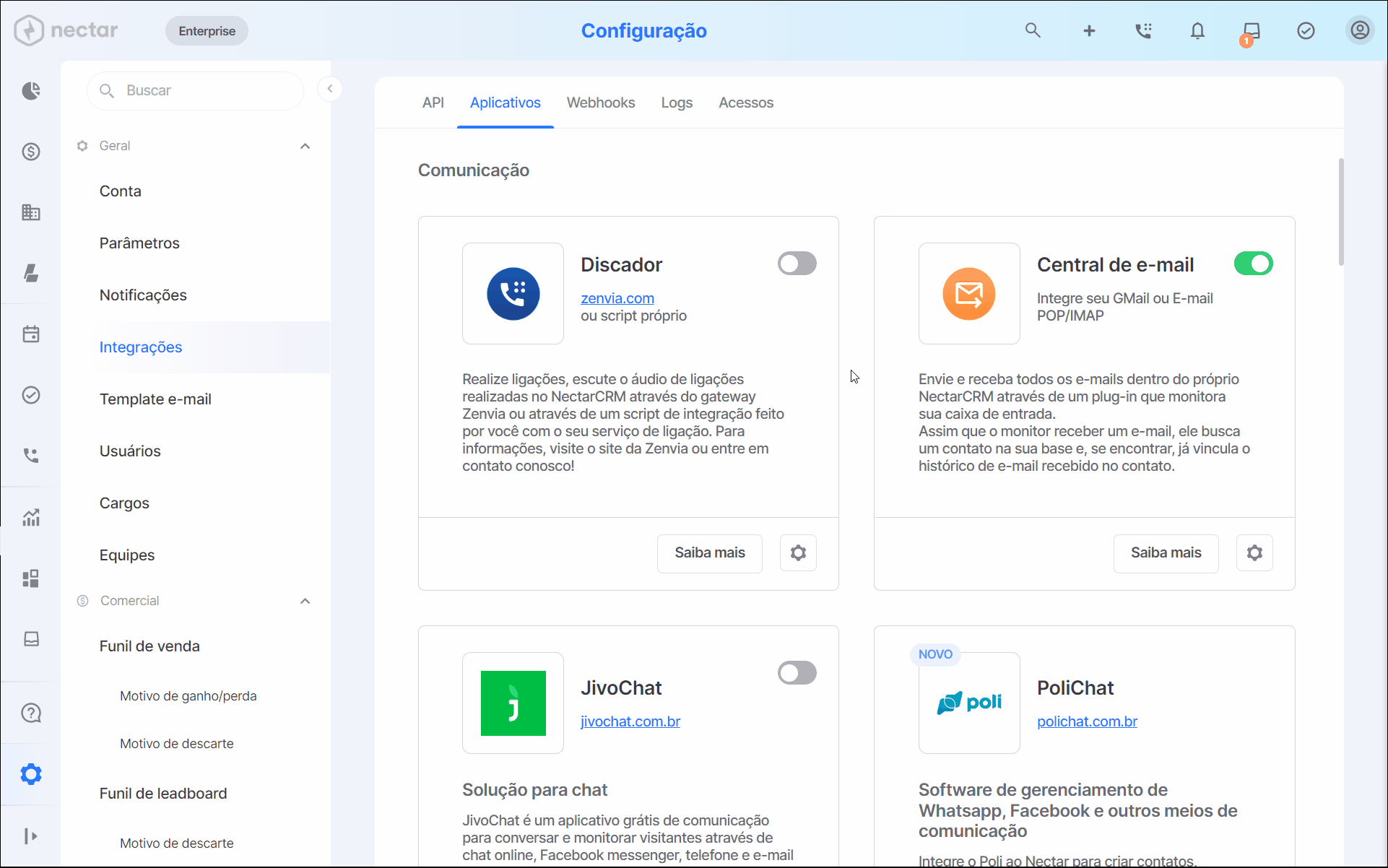Open Discador settings gear
This screenshot has width=1388, height=868.
(x=798, y=553)
